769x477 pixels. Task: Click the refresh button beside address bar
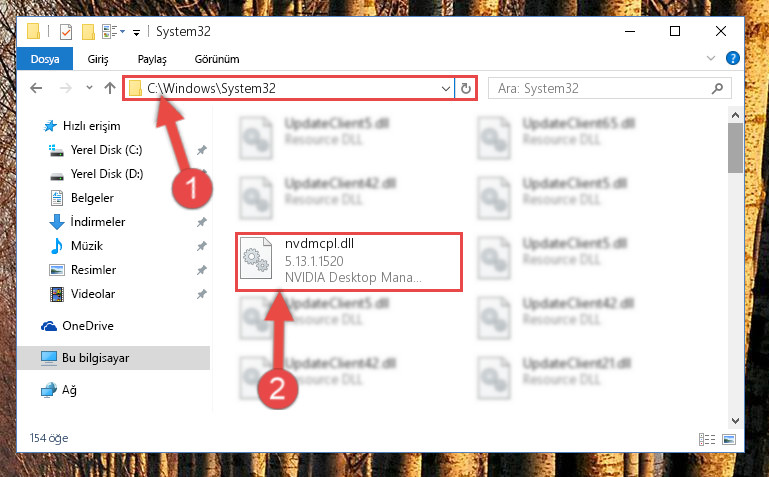pos(465,89)
